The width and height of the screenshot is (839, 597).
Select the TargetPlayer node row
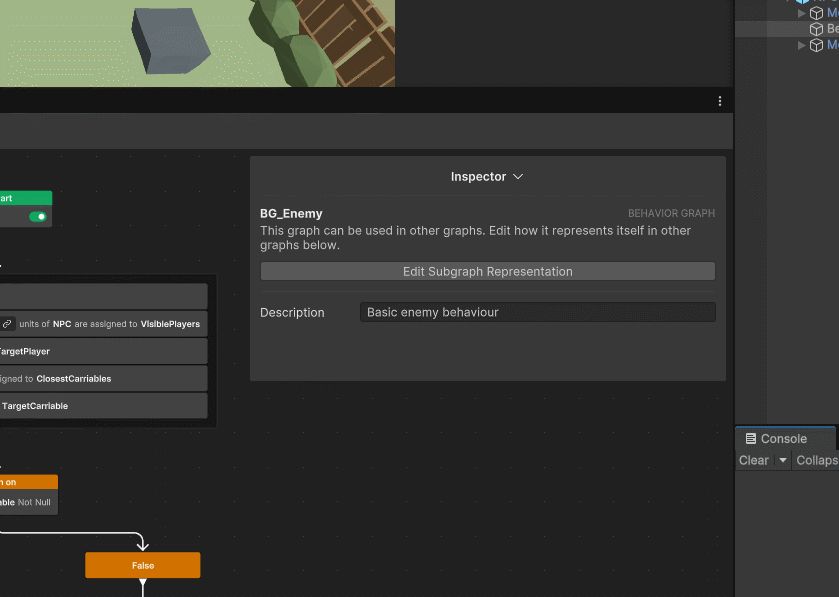[103, 351]
